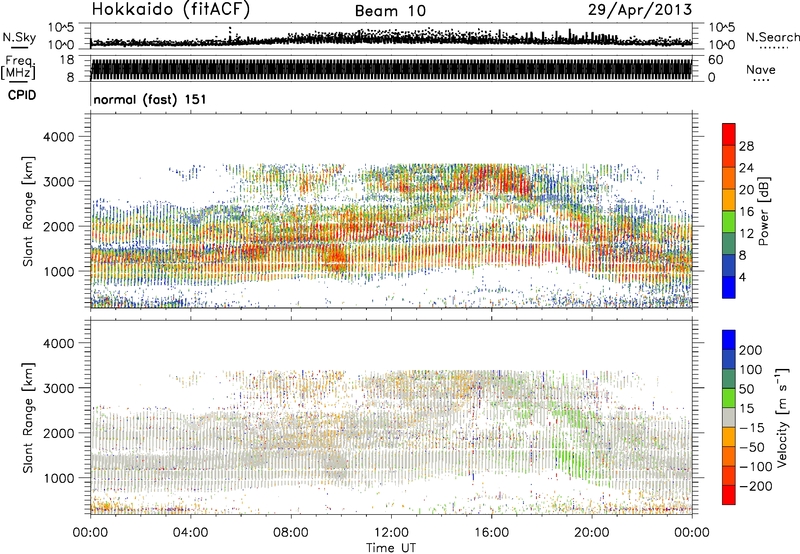Select the 'Beam 10' label

pyautogui.click(x=390, y=11)
